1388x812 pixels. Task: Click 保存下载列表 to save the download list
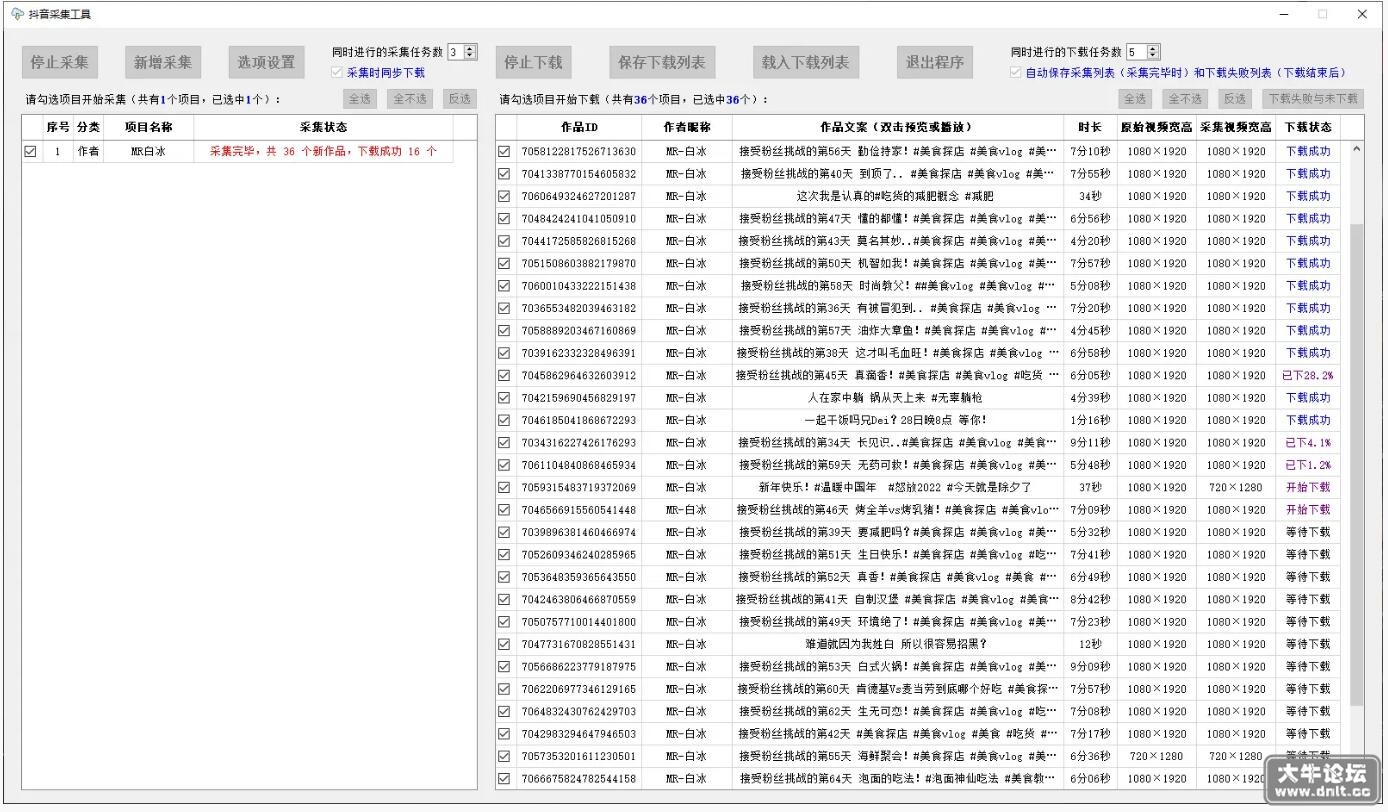(662, 62)
